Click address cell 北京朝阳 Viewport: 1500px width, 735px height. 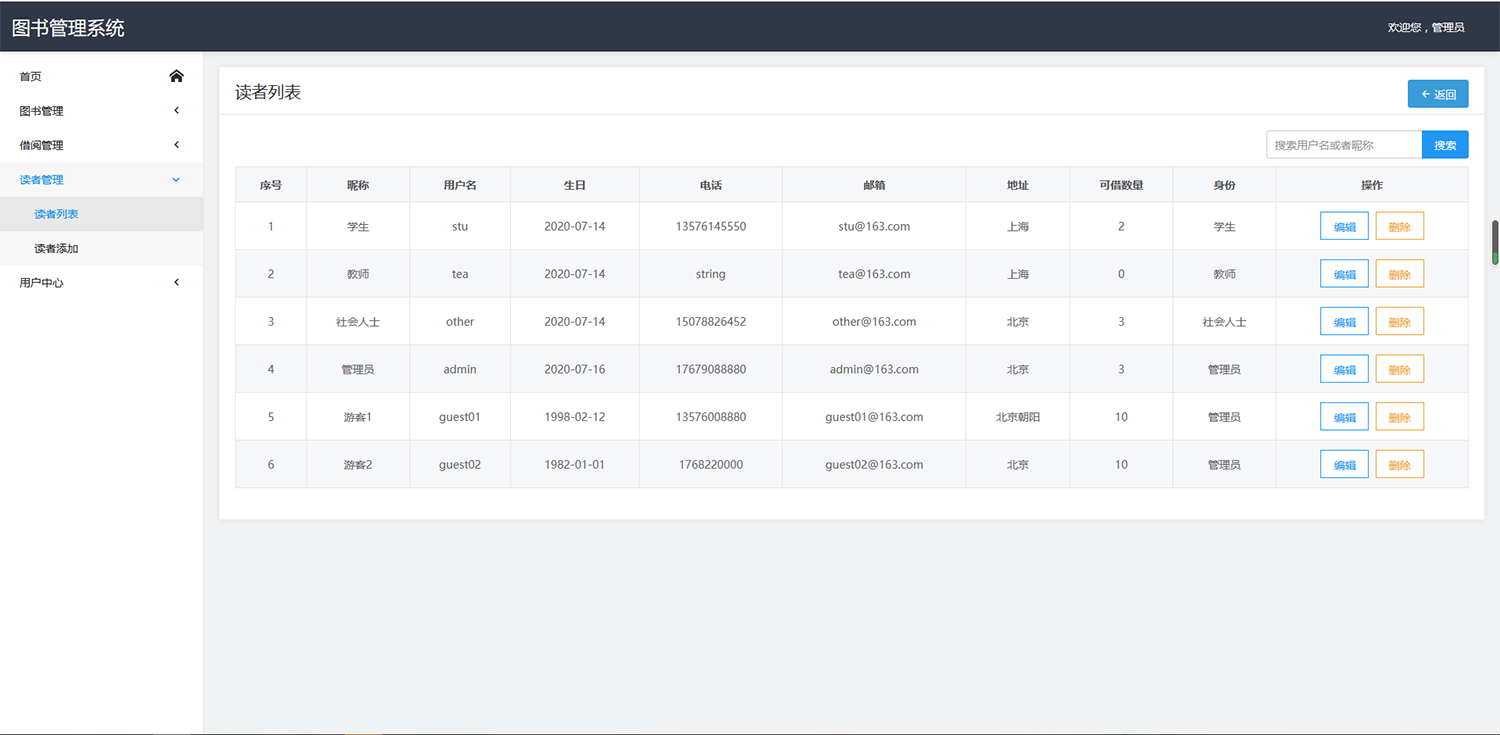1018,417
